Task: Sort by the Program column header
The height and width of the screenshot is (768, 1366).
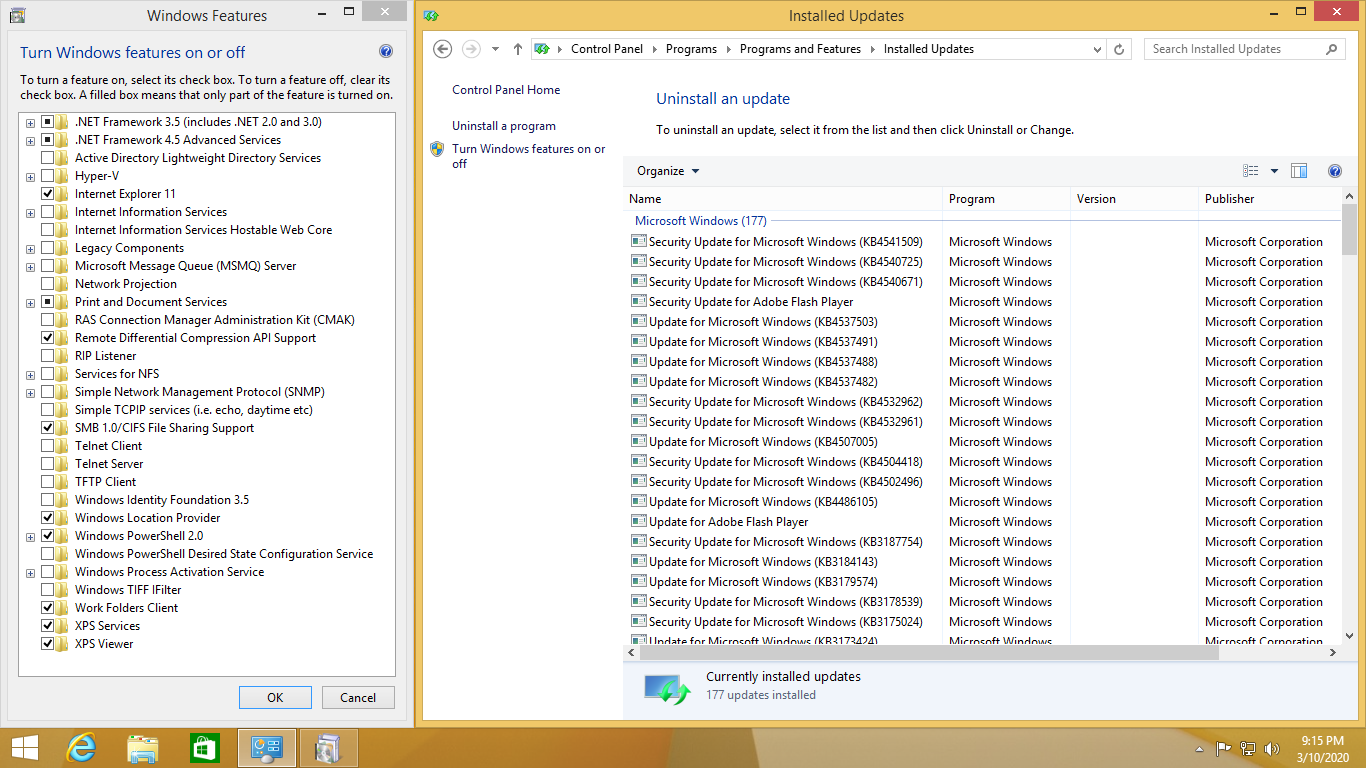Action: (x=1007, y=199)
